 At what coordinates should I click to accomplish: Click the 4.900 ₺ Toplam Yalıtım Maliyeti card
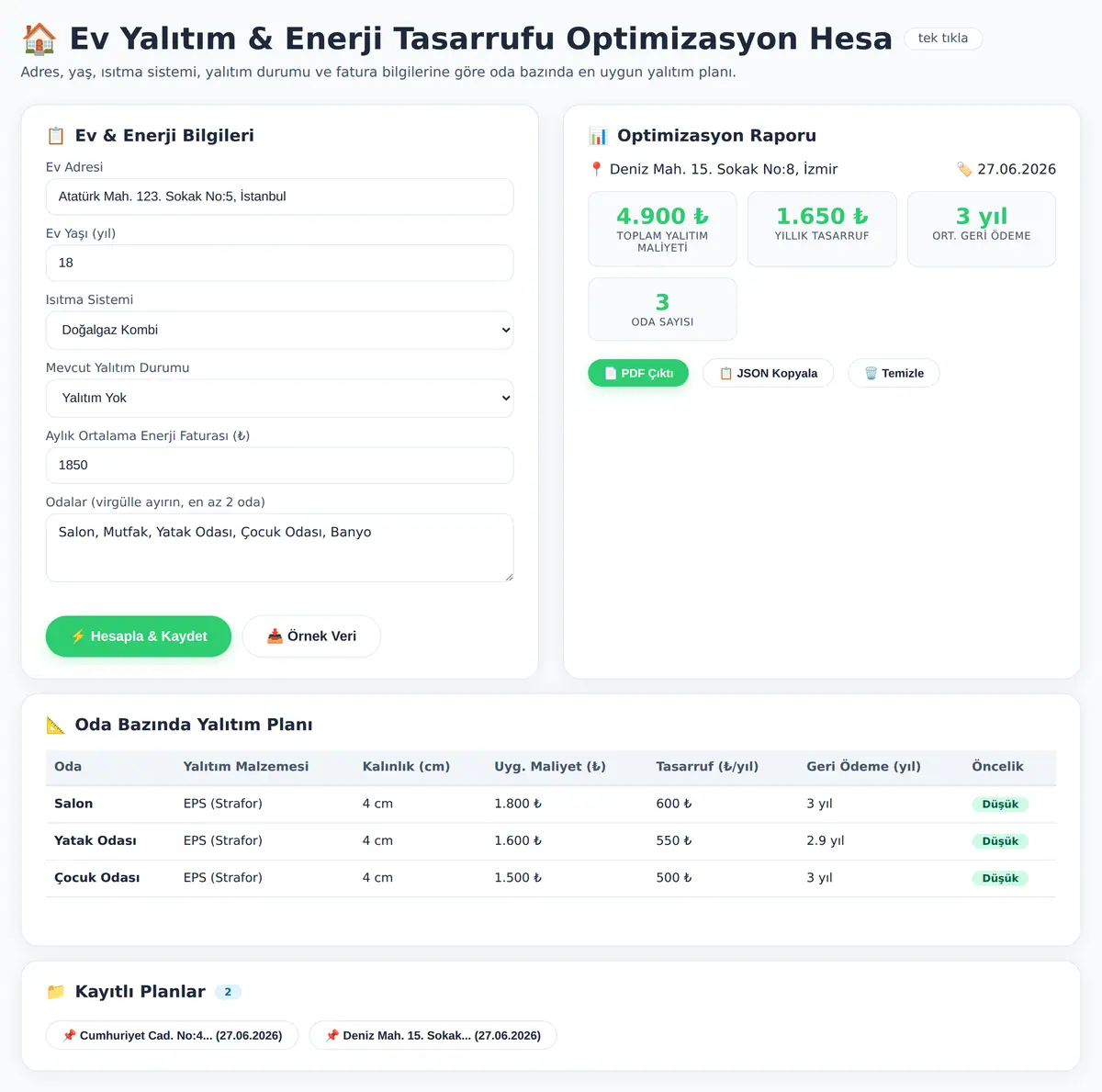[x=662, y=229]
